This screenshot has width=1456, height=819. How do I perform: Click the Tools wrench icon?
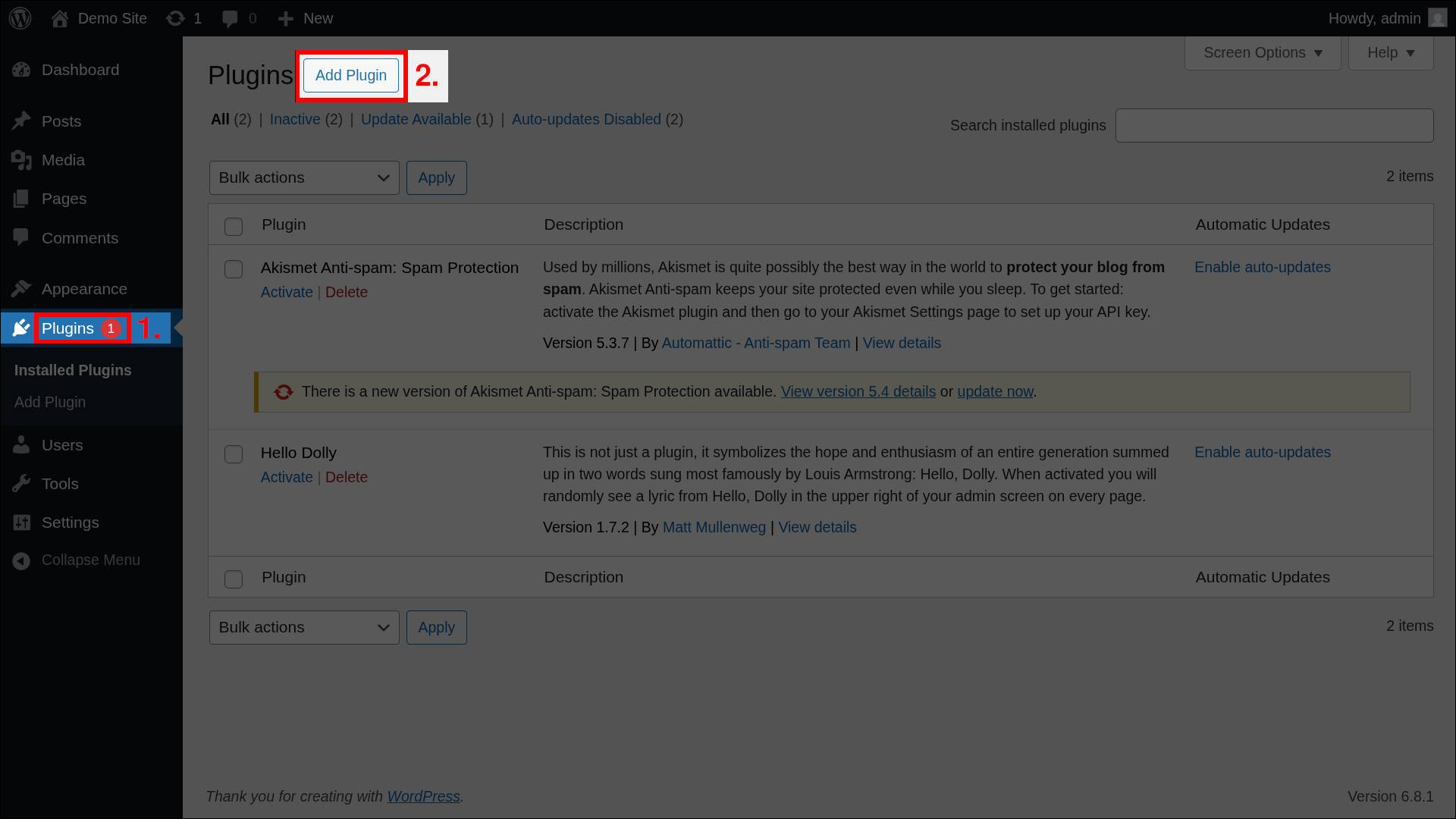[22, 484]
